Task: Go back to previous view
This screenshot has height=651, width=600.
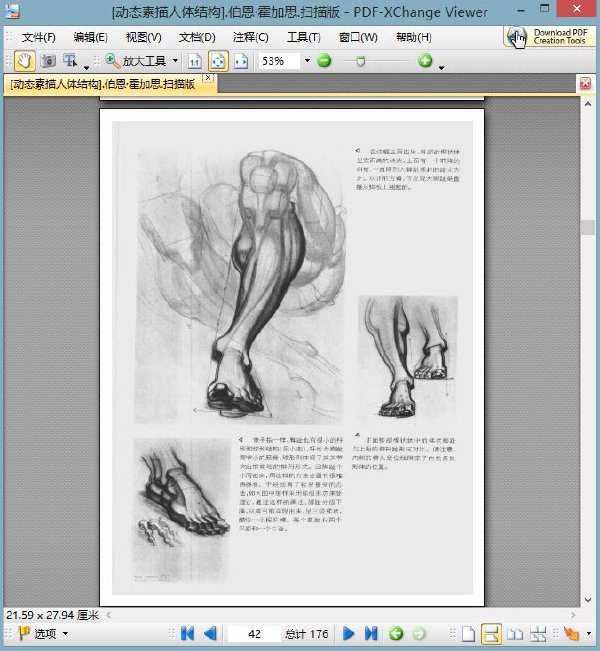Action: click(396, 634)
